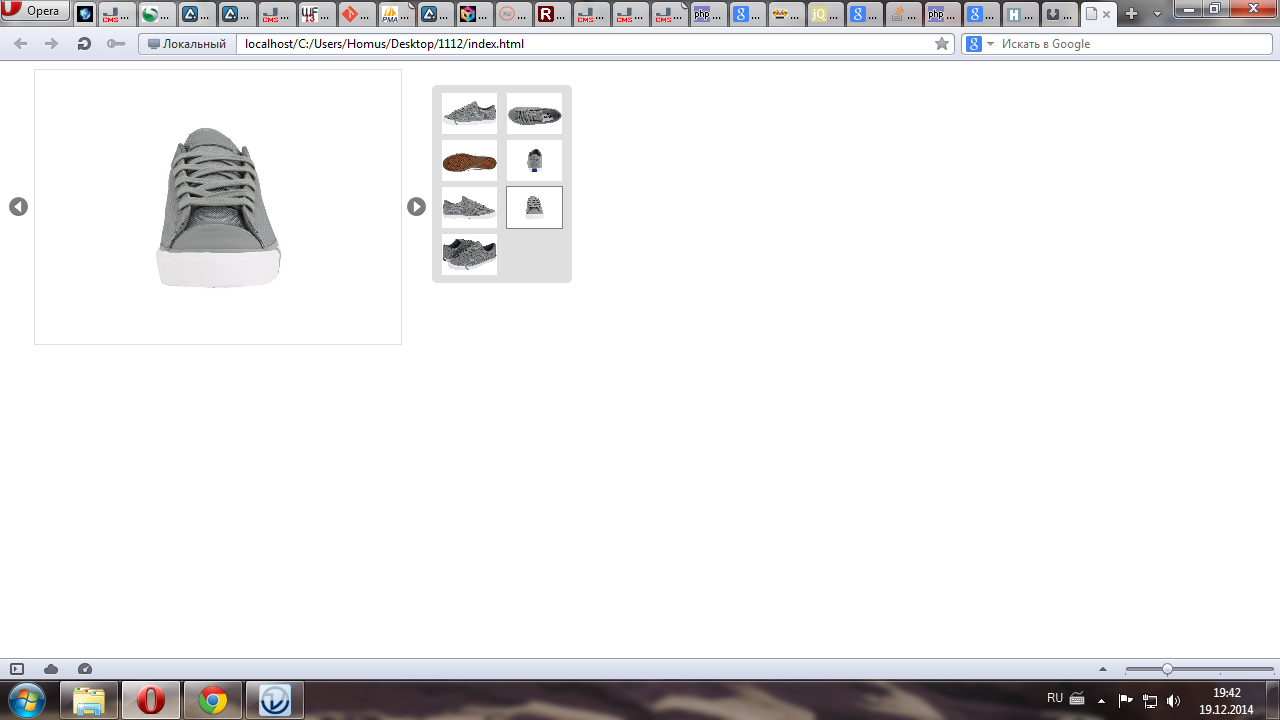Switch to the tab with the H icon
This screenshot has height=720, width=1280.
click(1020, 14)
